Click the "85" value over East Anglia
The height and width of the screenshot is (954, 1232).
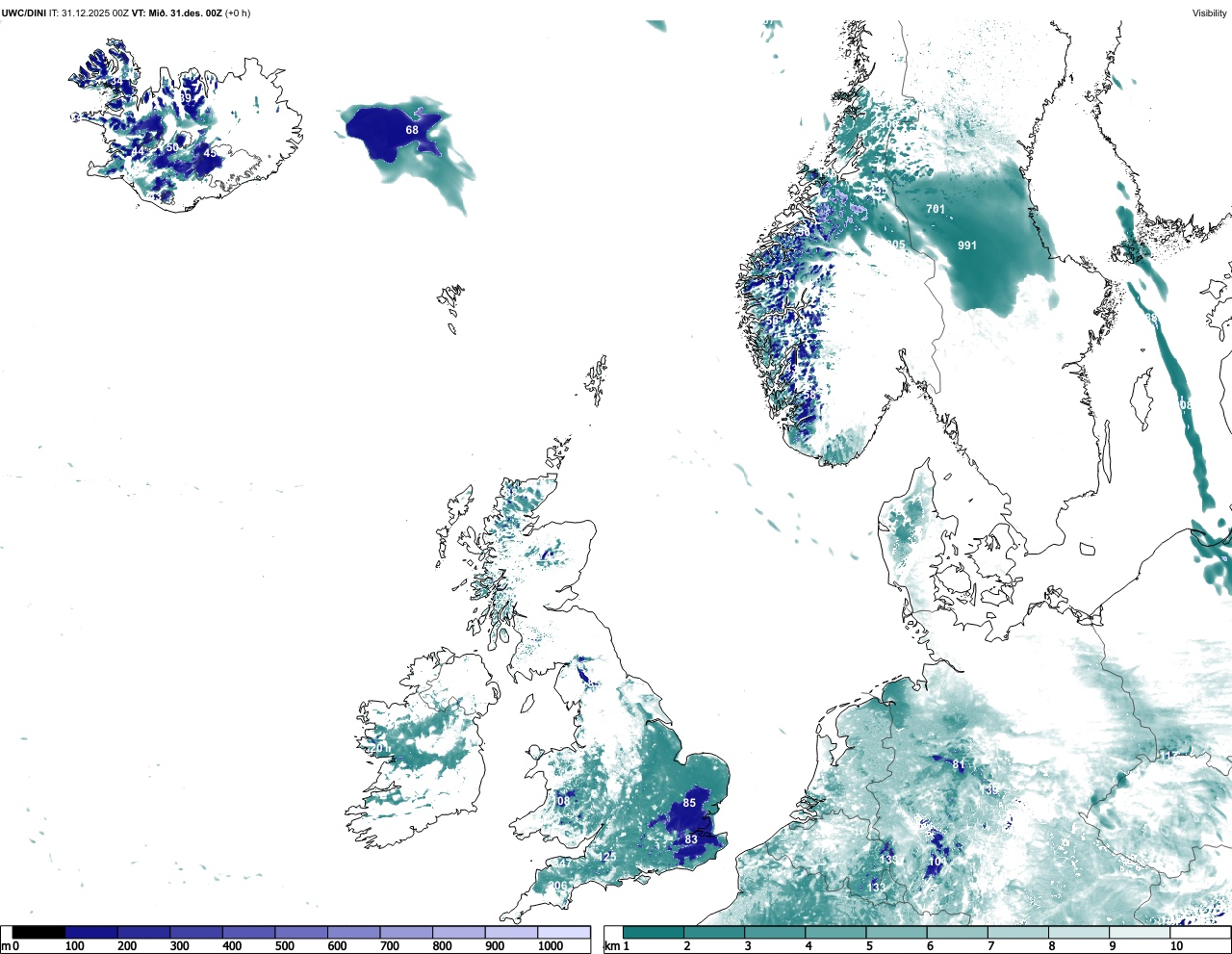coord(689,803)
